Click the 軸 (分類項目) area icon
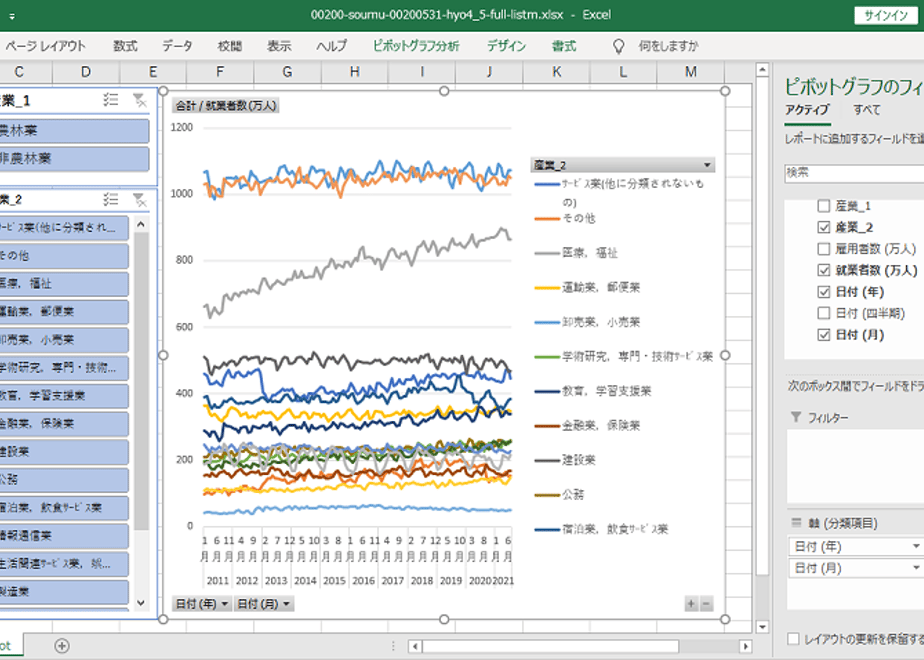The width and height of the screenshot is (924, 660). (796, 523)
